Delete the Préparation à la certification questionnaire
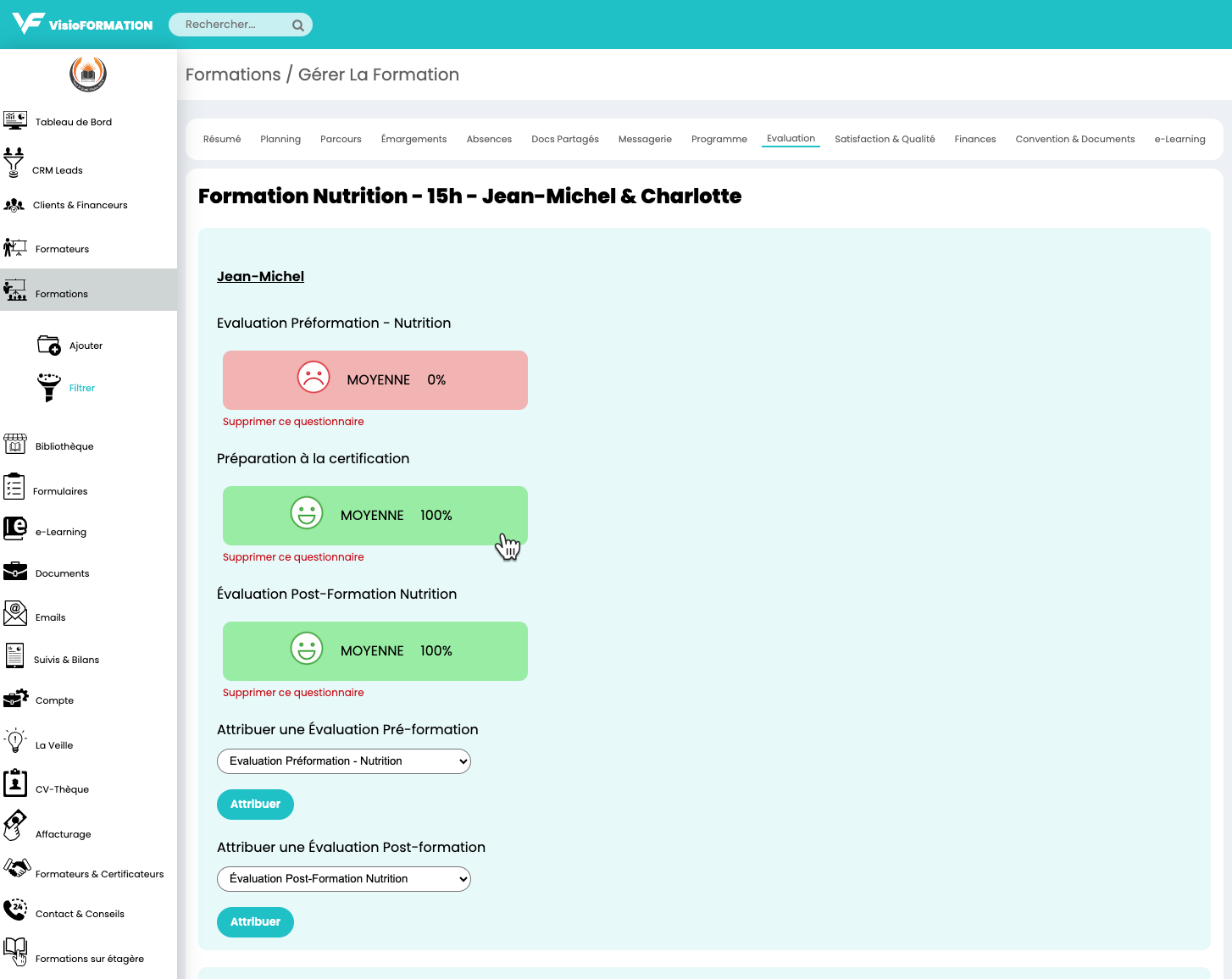1232x979 pixels. [293, 557]
